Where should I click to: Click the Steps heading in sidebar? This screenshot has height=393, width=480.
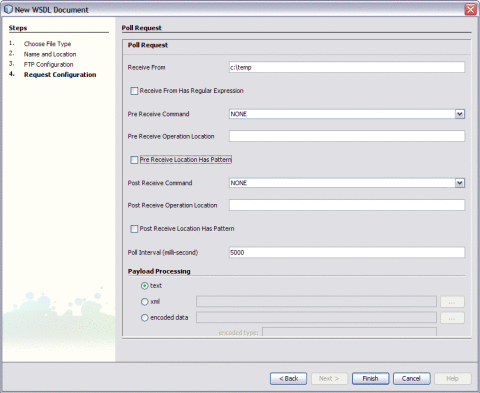pyautogui.click(x=18, y=28)
